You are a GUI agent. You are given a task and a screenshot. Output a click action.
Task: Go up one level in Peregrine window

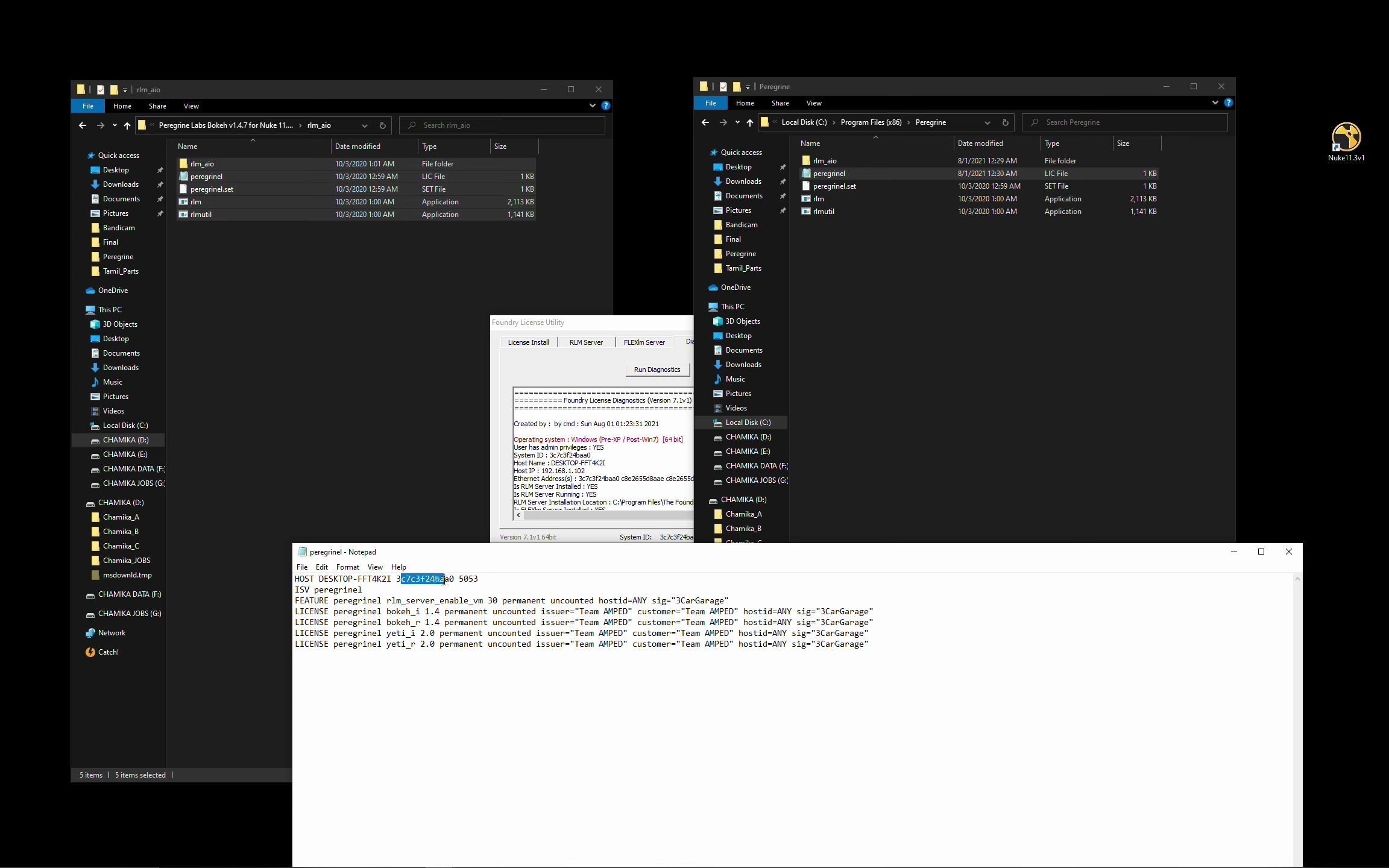(x=749, y=122)
